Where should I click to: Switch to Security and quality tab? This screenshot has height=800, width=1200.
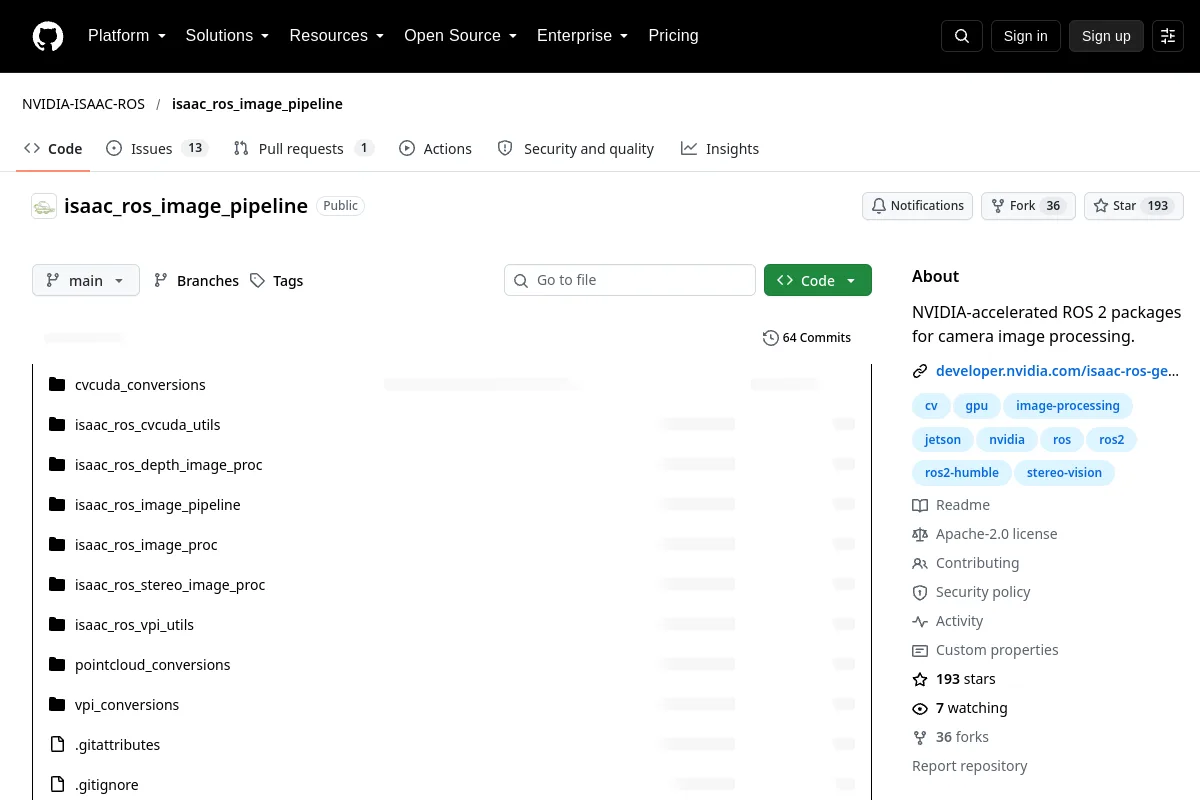click(576, 149)
